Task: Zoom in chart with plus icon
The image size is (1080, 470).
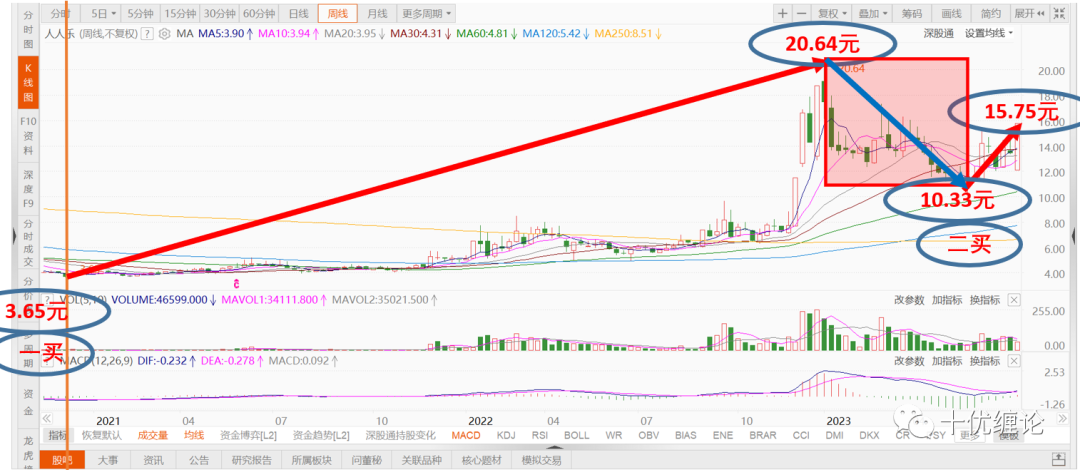Action: (x=782, y=13)
